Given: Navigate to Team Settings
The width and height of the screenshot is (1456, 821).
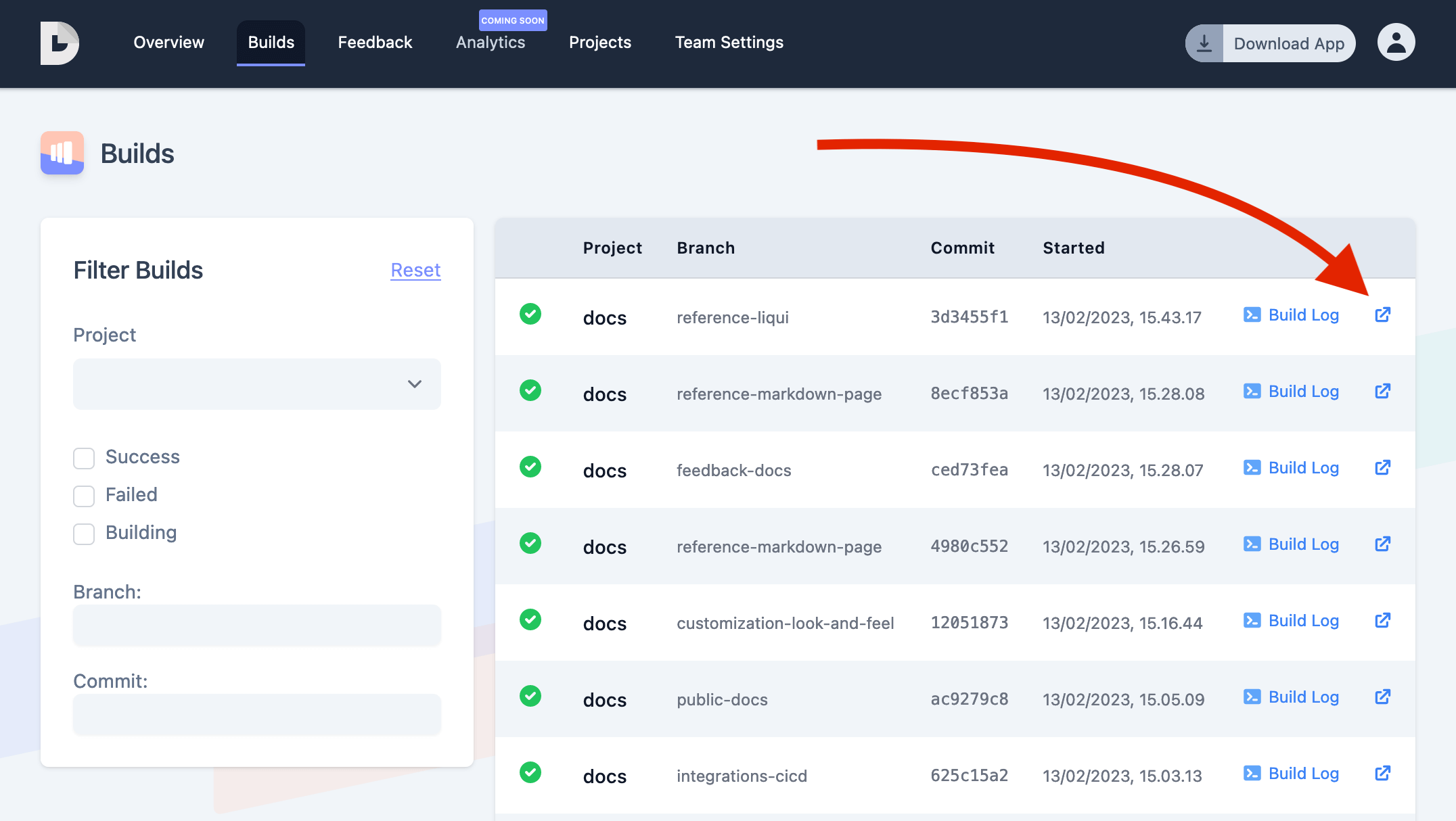Looking at the screenshot, I should 729,42.
